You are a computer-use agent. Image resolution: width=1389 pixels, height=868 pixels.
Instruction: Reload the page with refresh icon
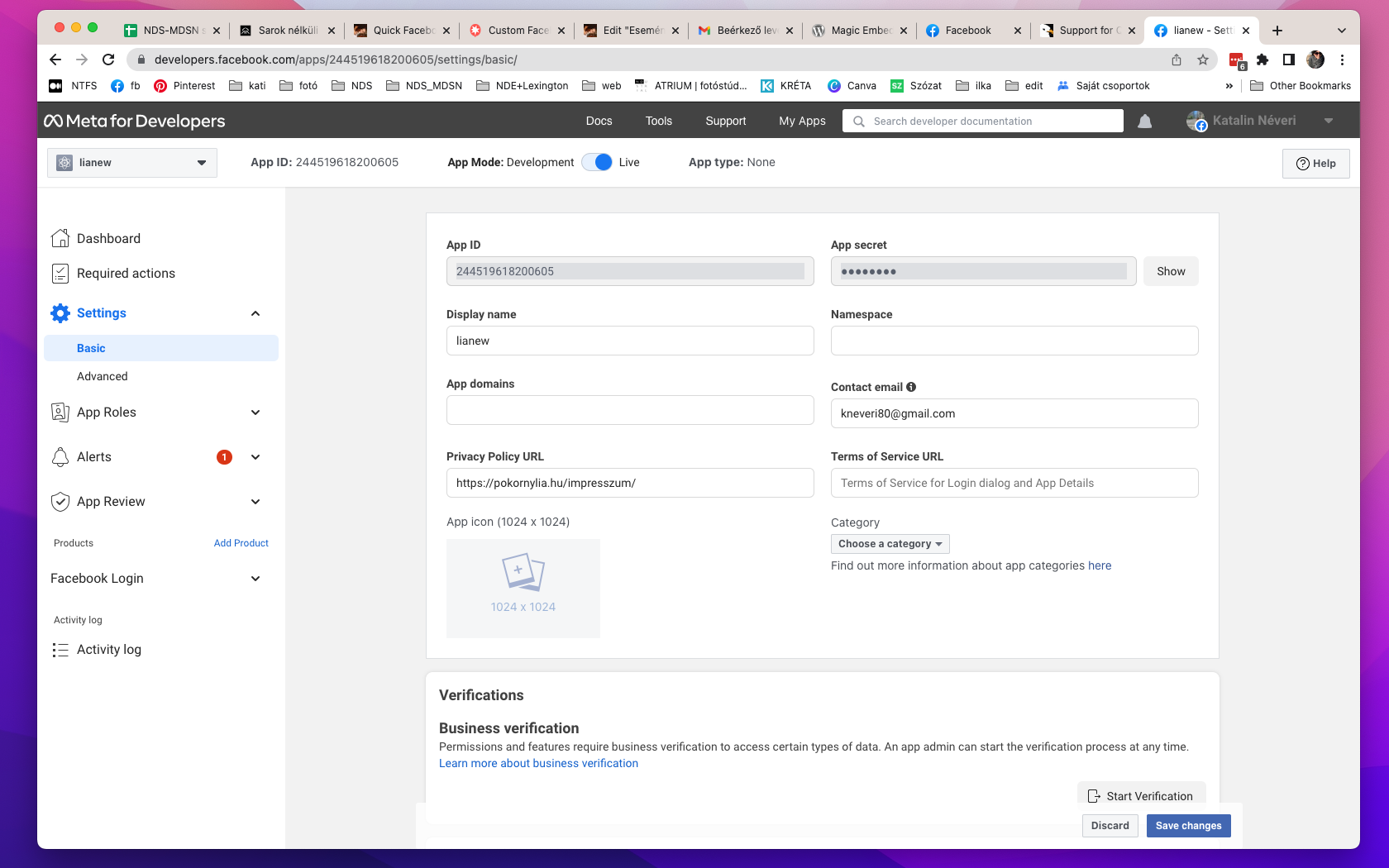(108, 60)
